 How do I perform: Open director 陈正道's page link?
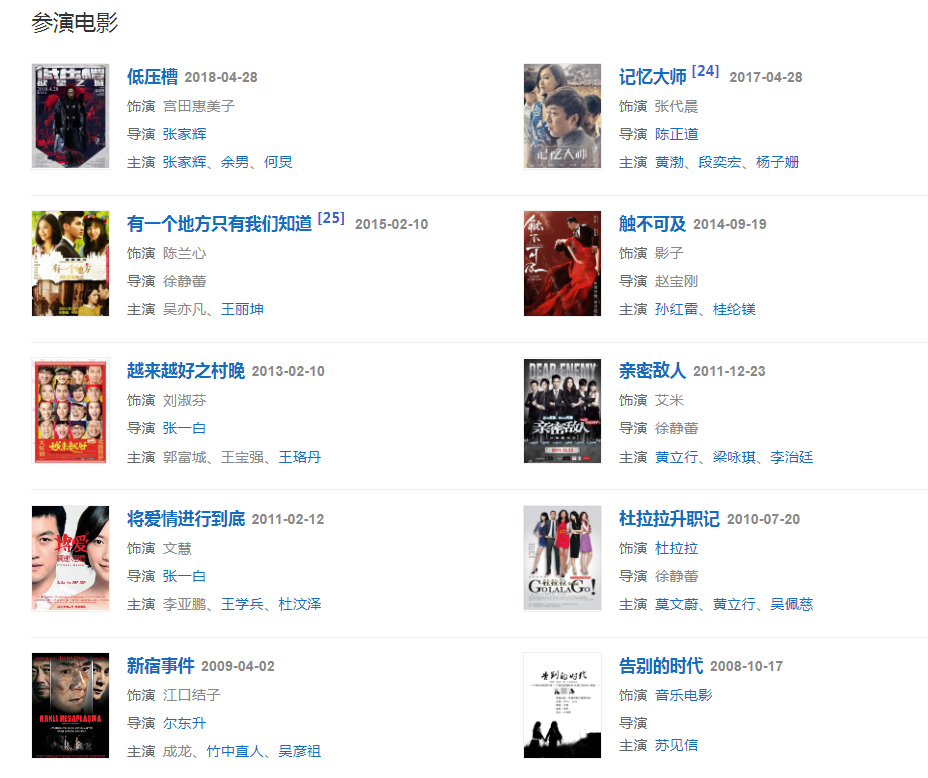tap(676, 134)
